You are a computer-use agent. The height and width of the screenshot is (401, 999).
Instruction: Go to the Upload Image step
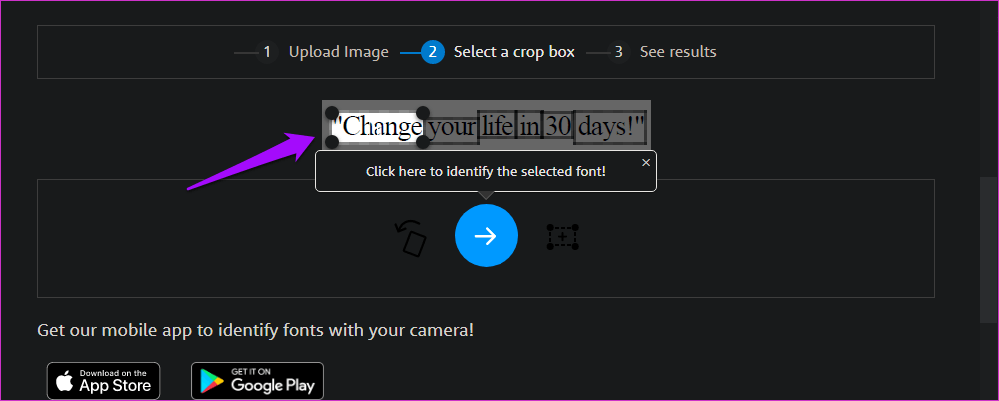338,52
